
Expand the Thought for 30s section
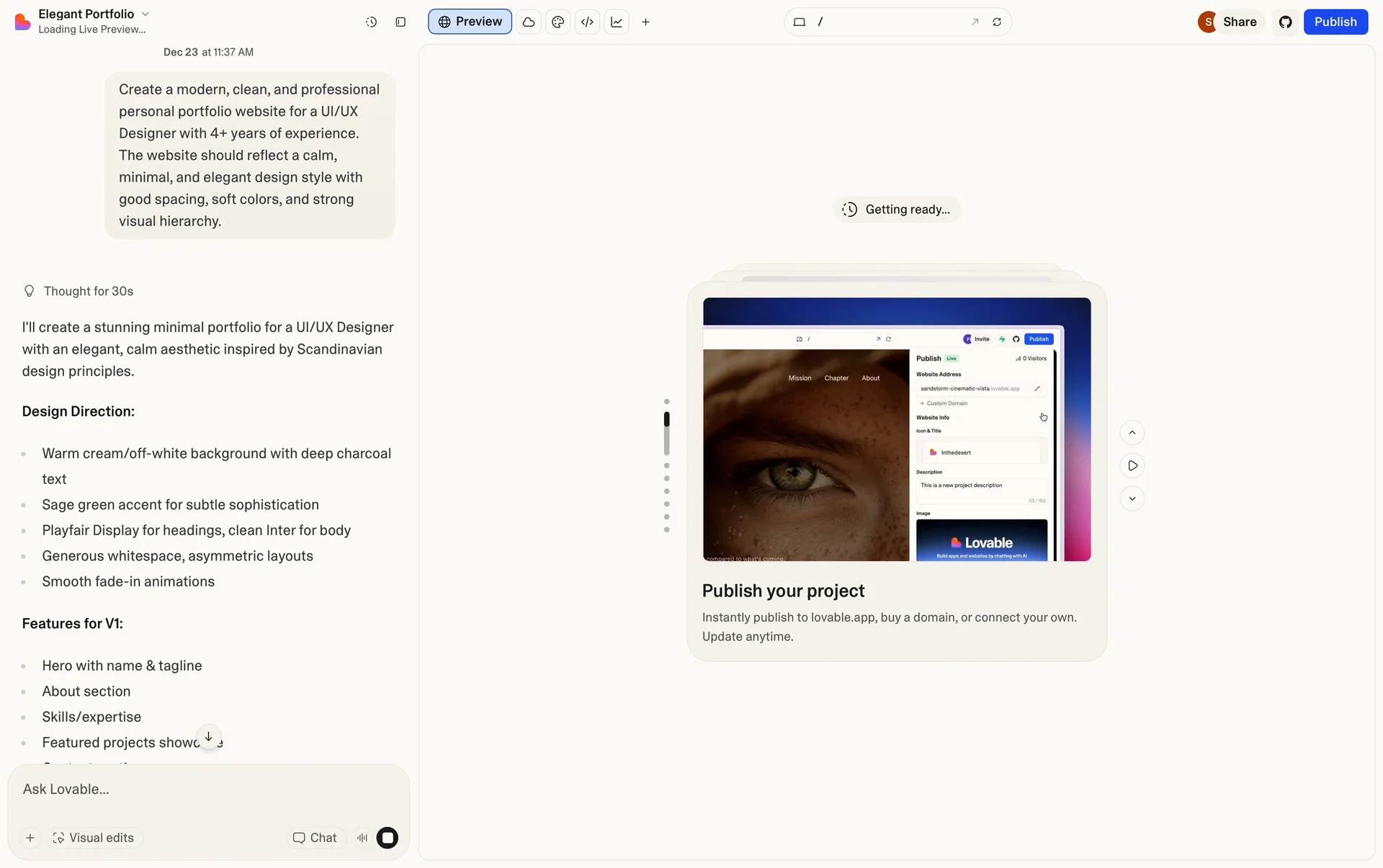[x=88, y=291]
